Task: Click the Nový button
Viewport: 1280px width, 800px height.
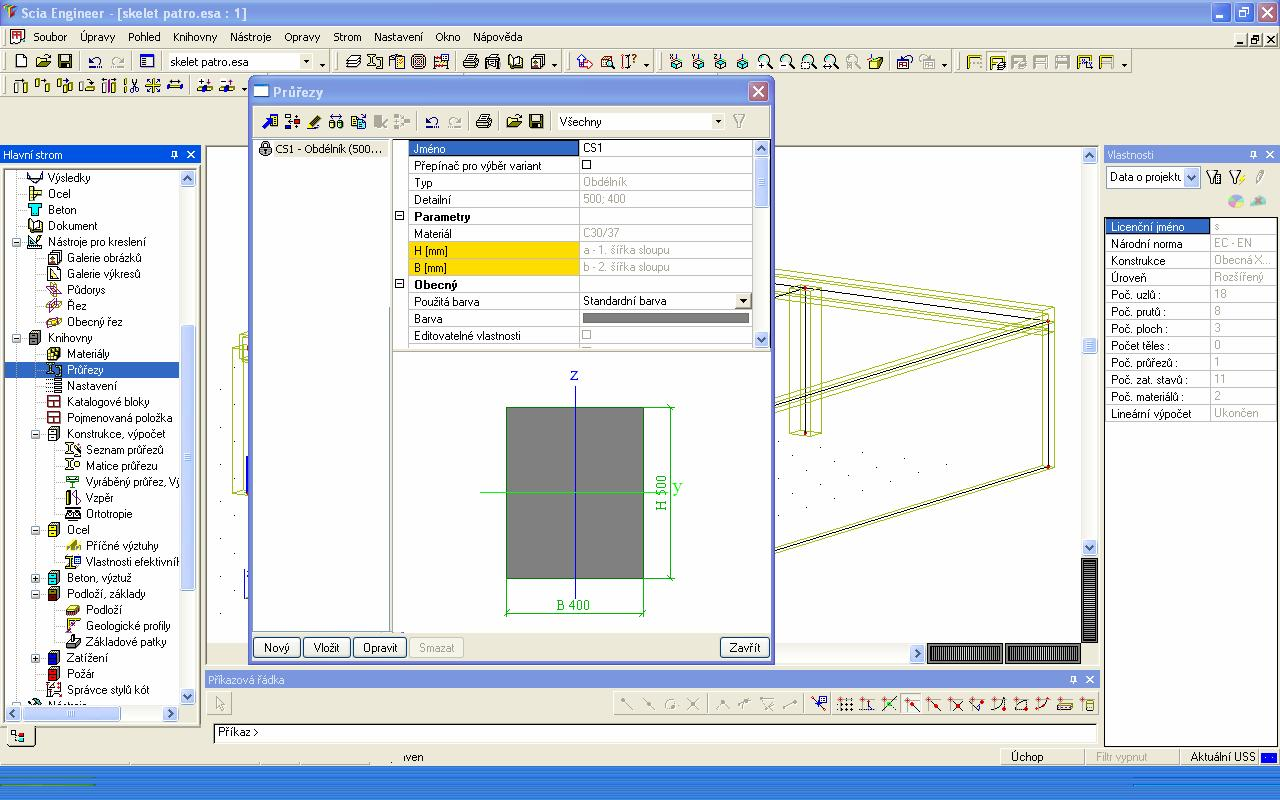Action: (277, 648)
